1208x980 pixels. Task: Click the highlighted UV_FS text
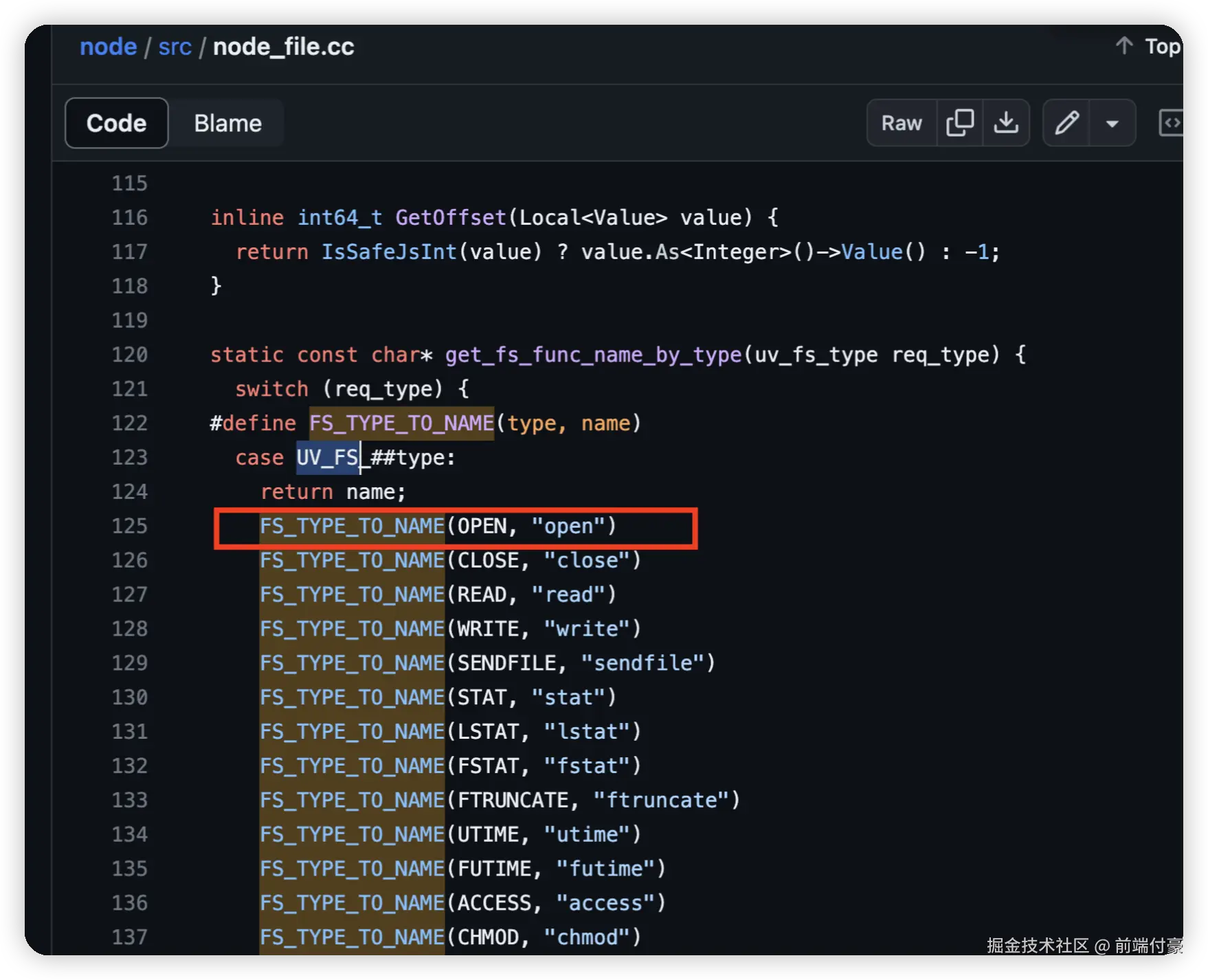[328, 458]
